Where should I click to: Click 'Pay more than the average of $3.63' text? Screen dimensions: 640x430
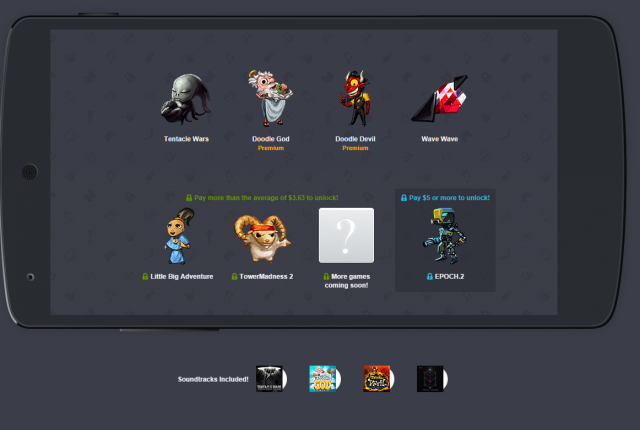click(x=266, y=197)
